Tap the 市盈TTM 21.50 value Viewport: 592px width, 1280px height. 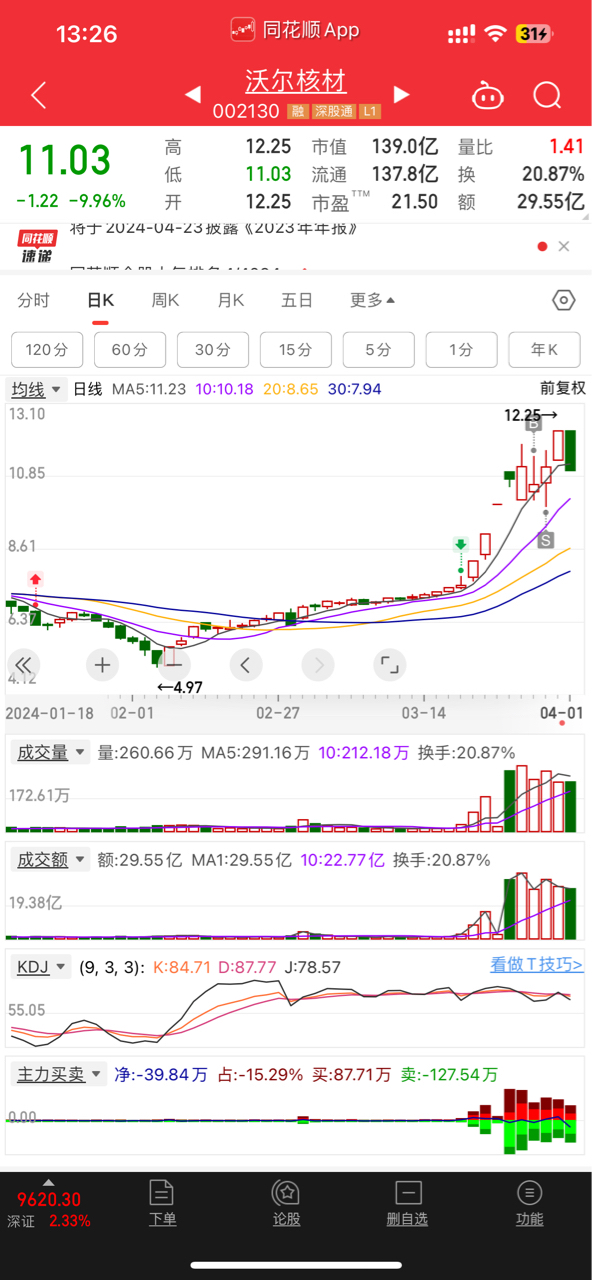click(414, 202)
